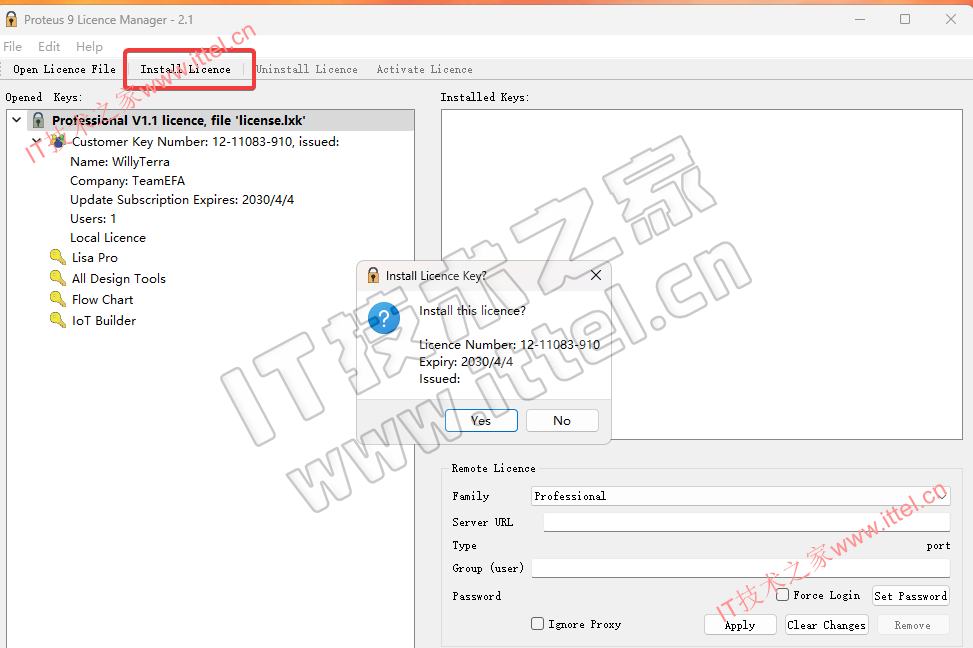This screenshot has height=648, width=973.
Task: Click the customer key icon next to Customer Key Number
Action: 58,142
